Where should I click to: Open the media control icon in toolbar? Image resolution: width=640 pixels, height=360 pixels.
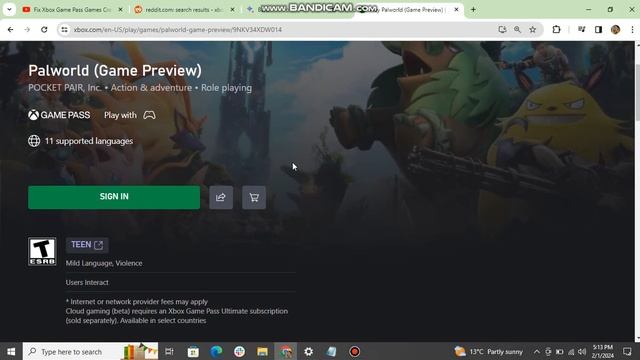point(582,29)
